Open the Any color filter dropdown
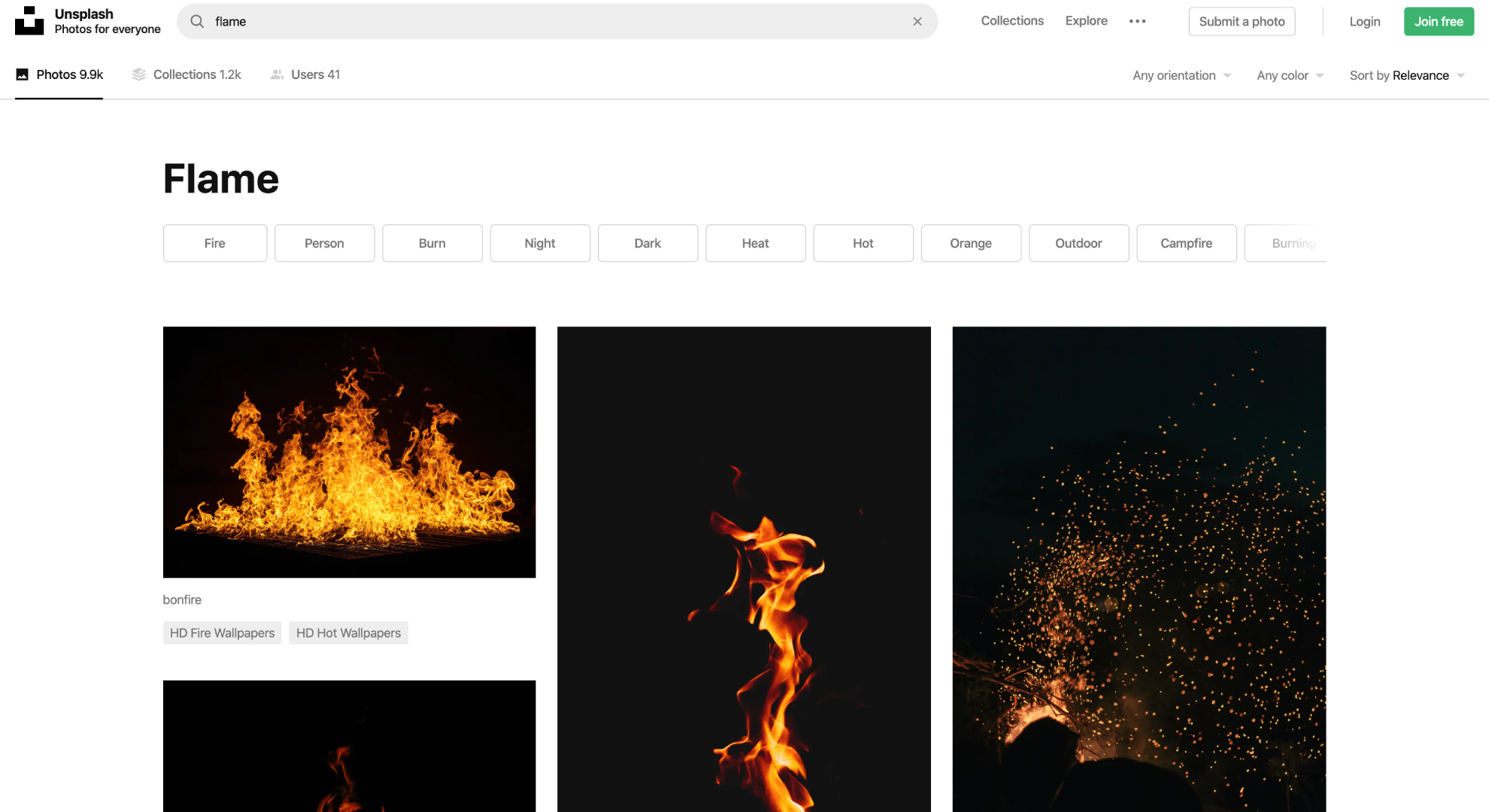Viewport: 1489px width, 812px height. [1290, 75]
